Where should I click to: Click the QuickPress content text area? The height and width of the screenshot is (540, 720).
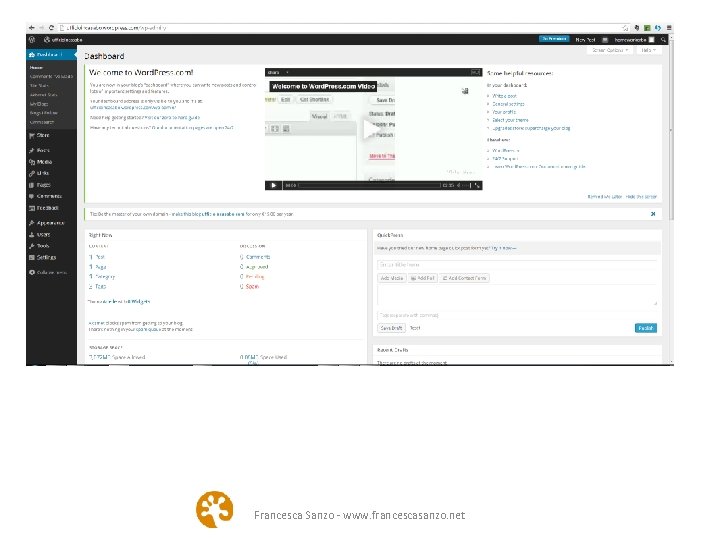pos(517,295)
